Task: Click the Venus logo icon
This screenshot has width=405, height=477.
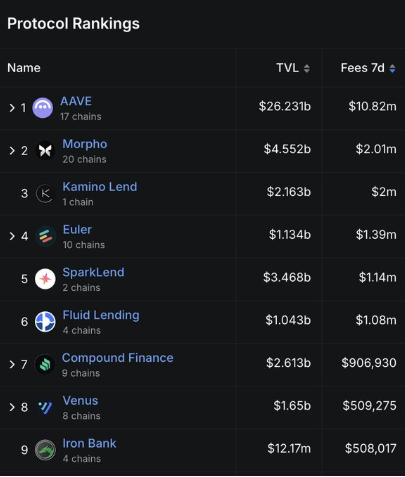Action: point(45,407)
